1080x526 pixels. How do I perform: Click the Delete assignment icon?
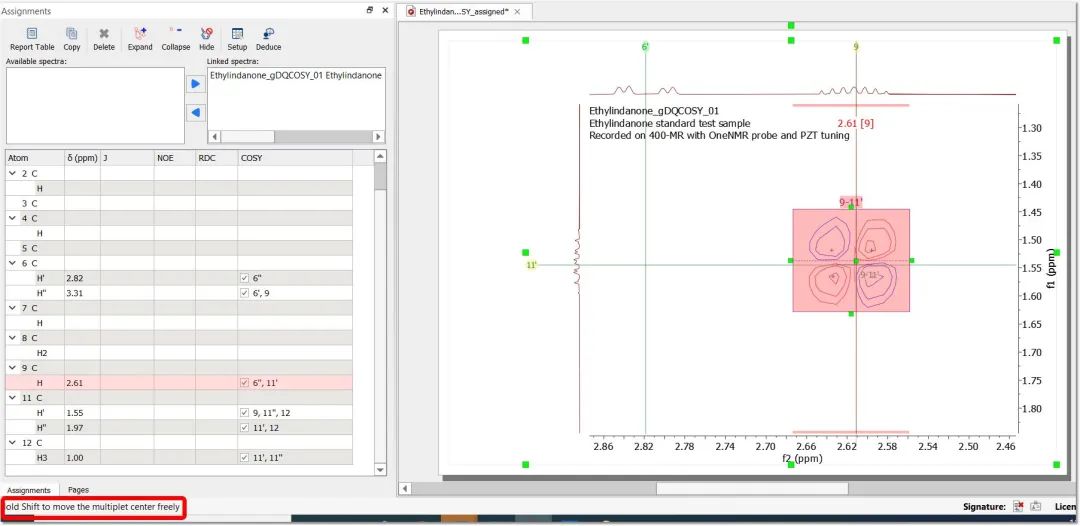point(104,36)
